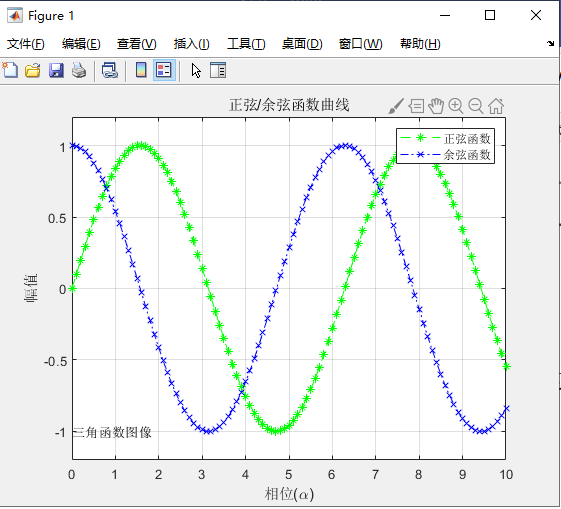Viewport: 561px width, 509px height.
Task: Click the 三角函数图像 text annotation
Action: (112, 432)
